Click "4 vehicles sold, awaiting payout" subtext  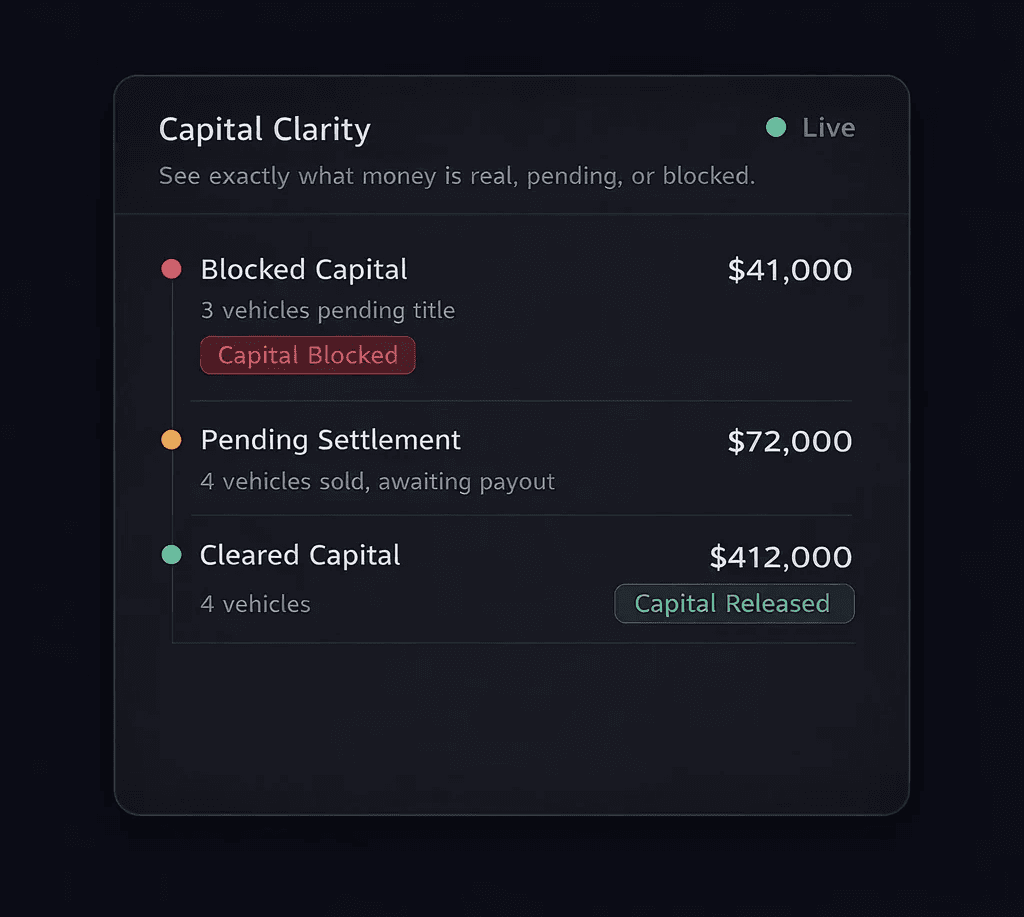(377, 482)
